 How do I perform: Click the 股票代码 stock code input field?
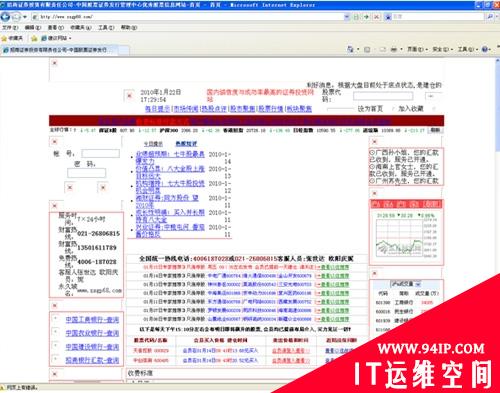[x=383, y=96]
